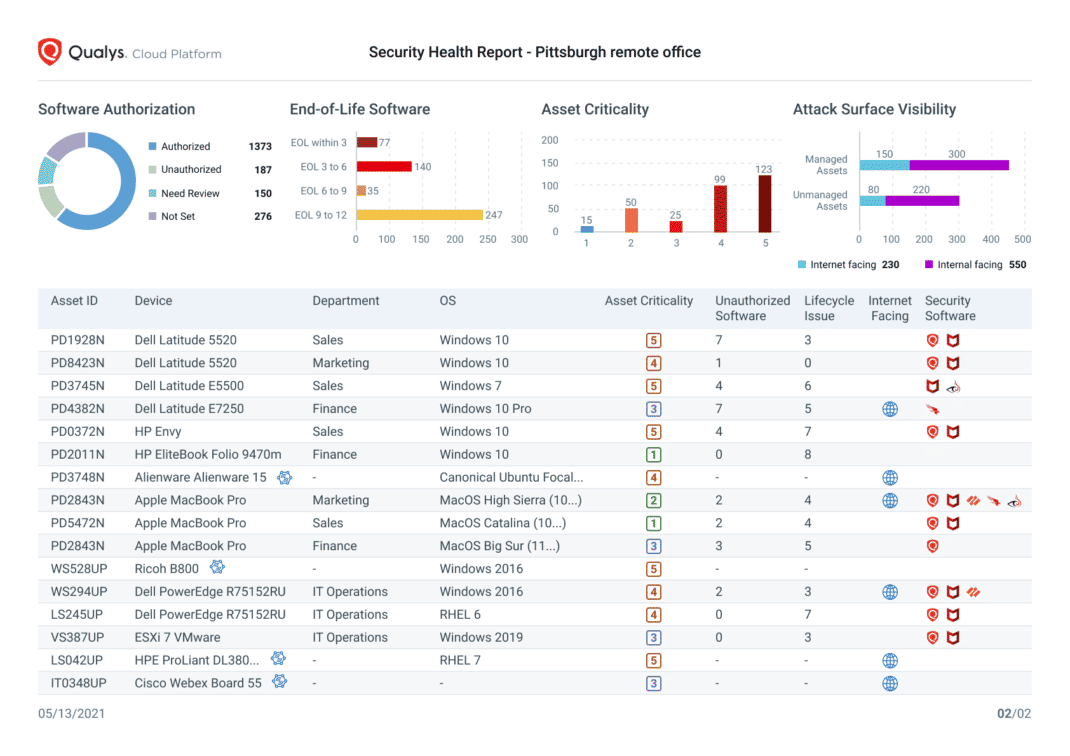Click the "Lifecycle Issue" column header
This screenshot has width=1070, height=756.
point(829,308)
